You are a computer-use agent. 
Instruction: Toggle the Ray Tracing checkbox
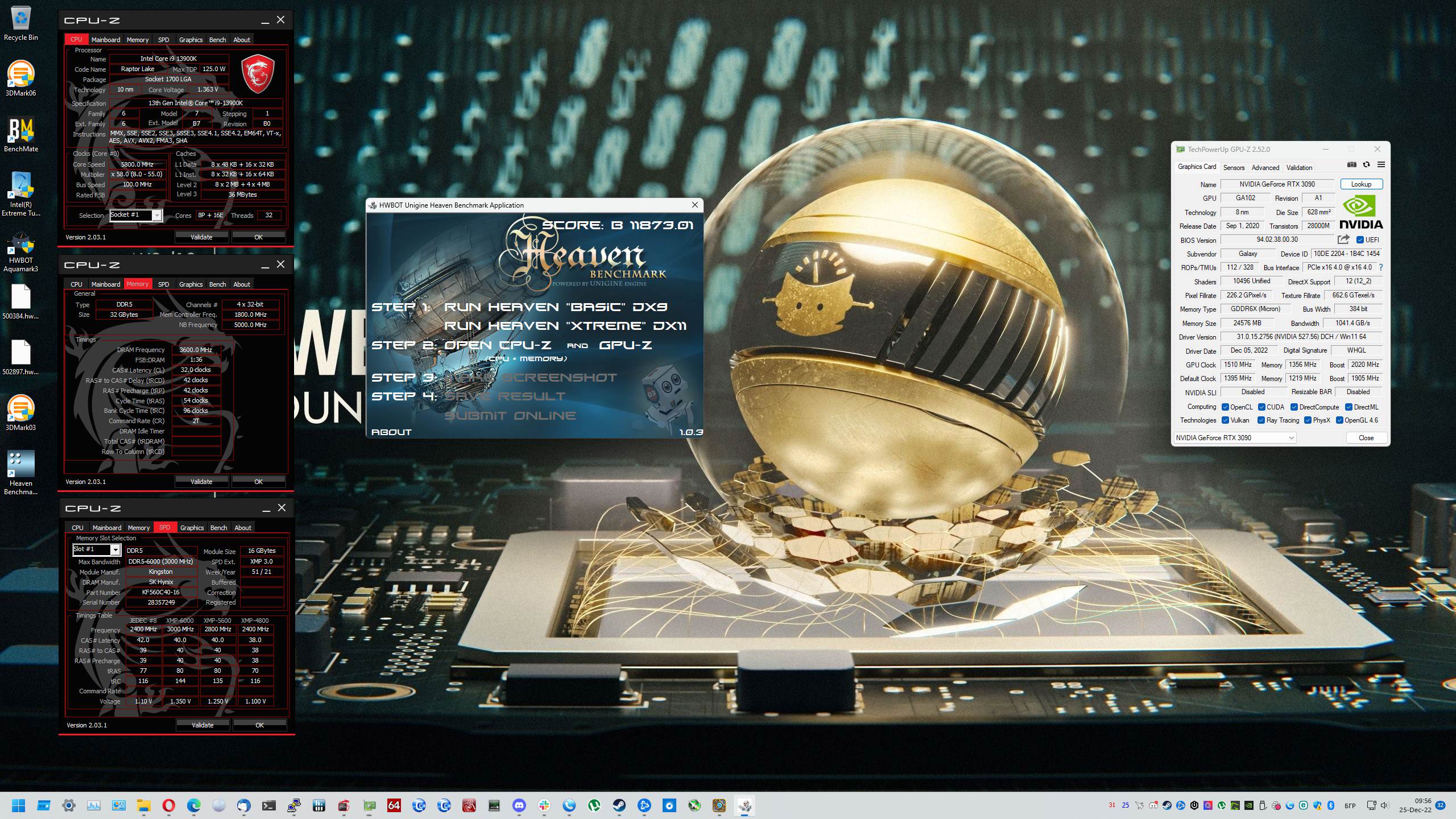(1261, 420)
